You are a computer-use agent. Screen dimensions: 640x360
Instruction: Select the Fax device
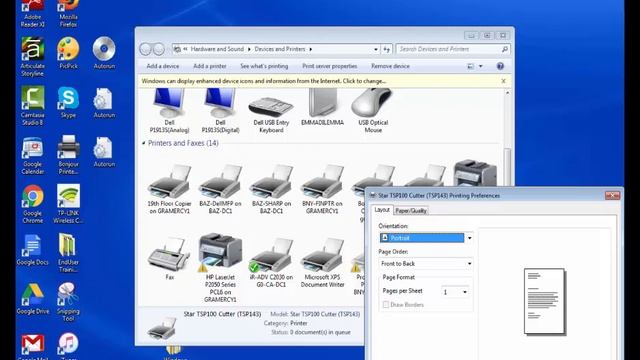(x=169, y=259)
